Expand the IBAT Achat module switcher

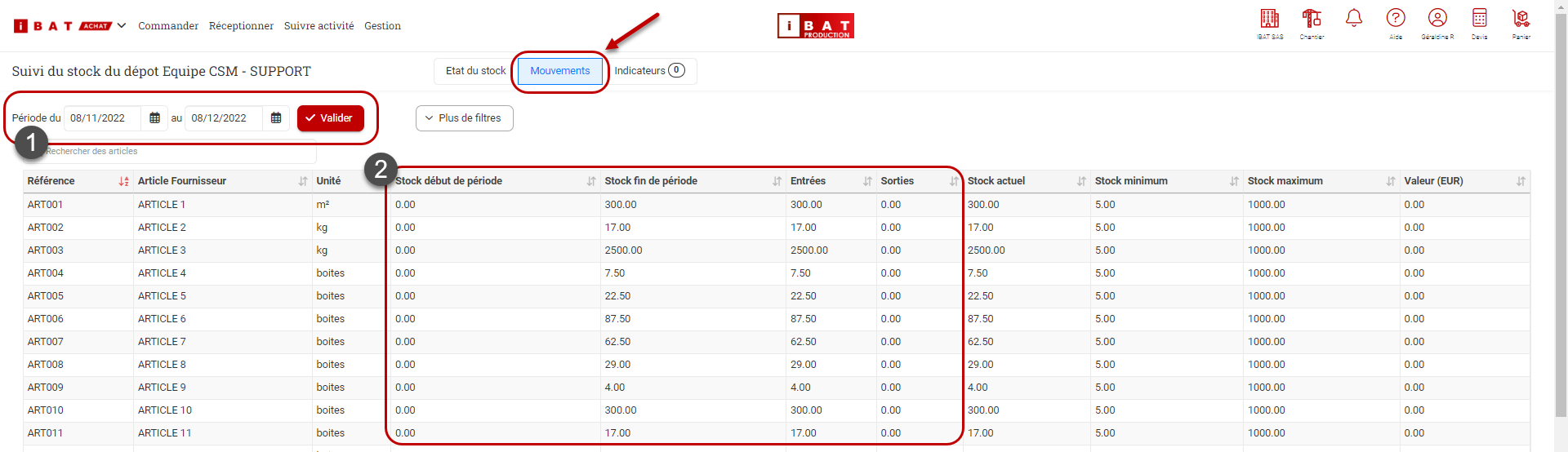(122, 26)
